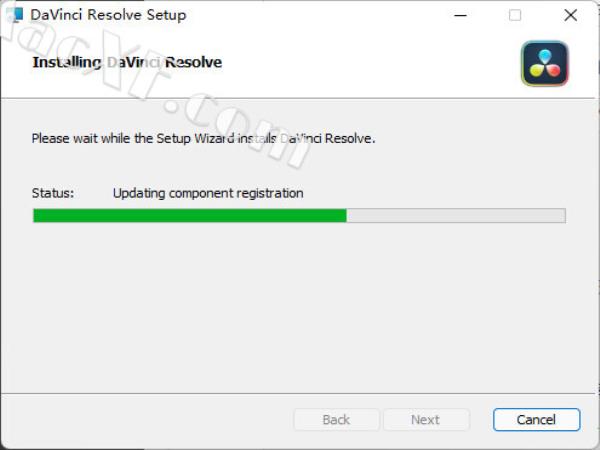Click the disabled Back button
Viewport: 600px width, 450px height.
click(336, 420)
